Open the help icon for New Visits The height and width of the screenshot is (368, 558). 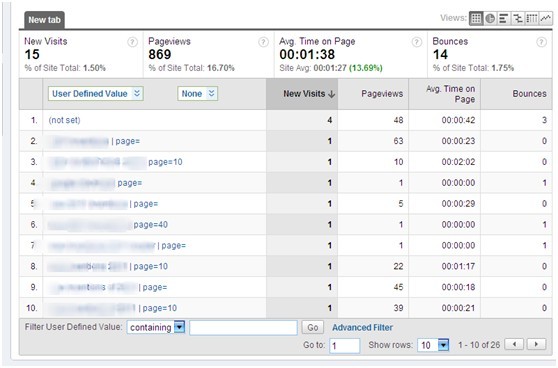pyautogui.click(x=132, y=42)
